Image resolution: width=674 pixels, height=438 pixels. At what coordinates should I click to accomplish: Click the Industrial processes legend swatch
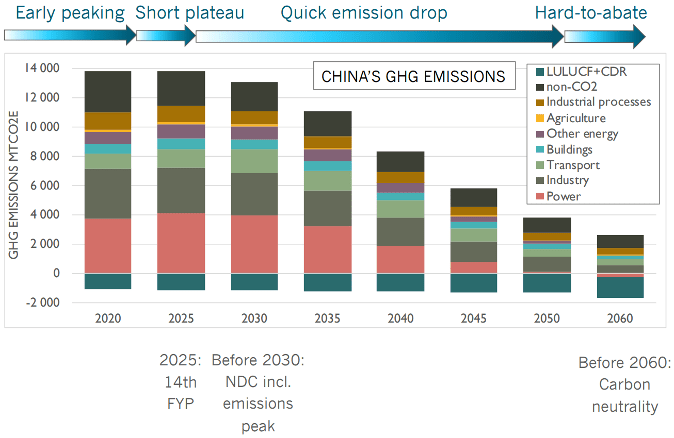point(541,102)
